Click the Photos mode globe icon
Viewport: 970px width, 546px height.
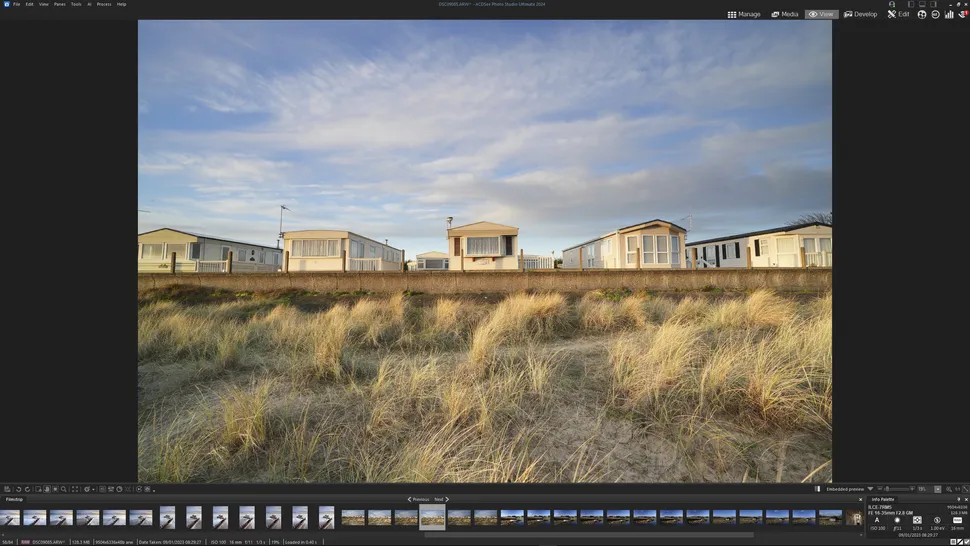pyautogui.click(x=922, y=14)
